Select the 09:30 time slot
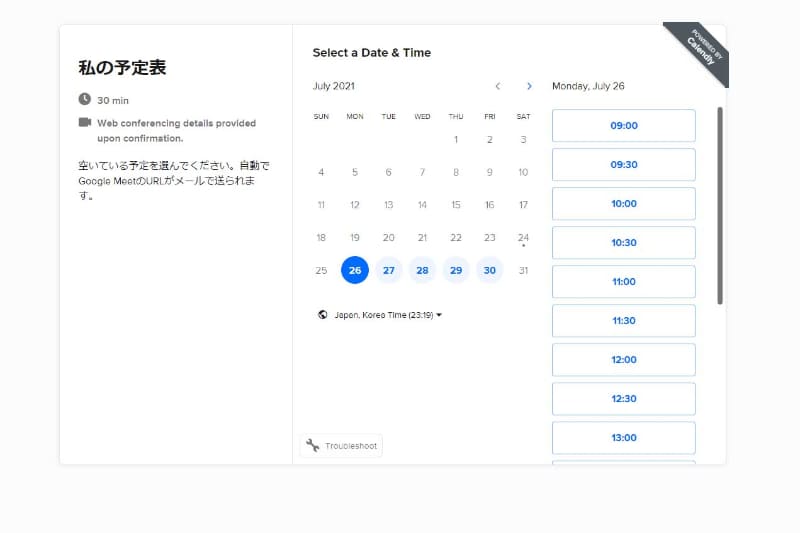Screen dimensions: 800x533 coord(623,165)
